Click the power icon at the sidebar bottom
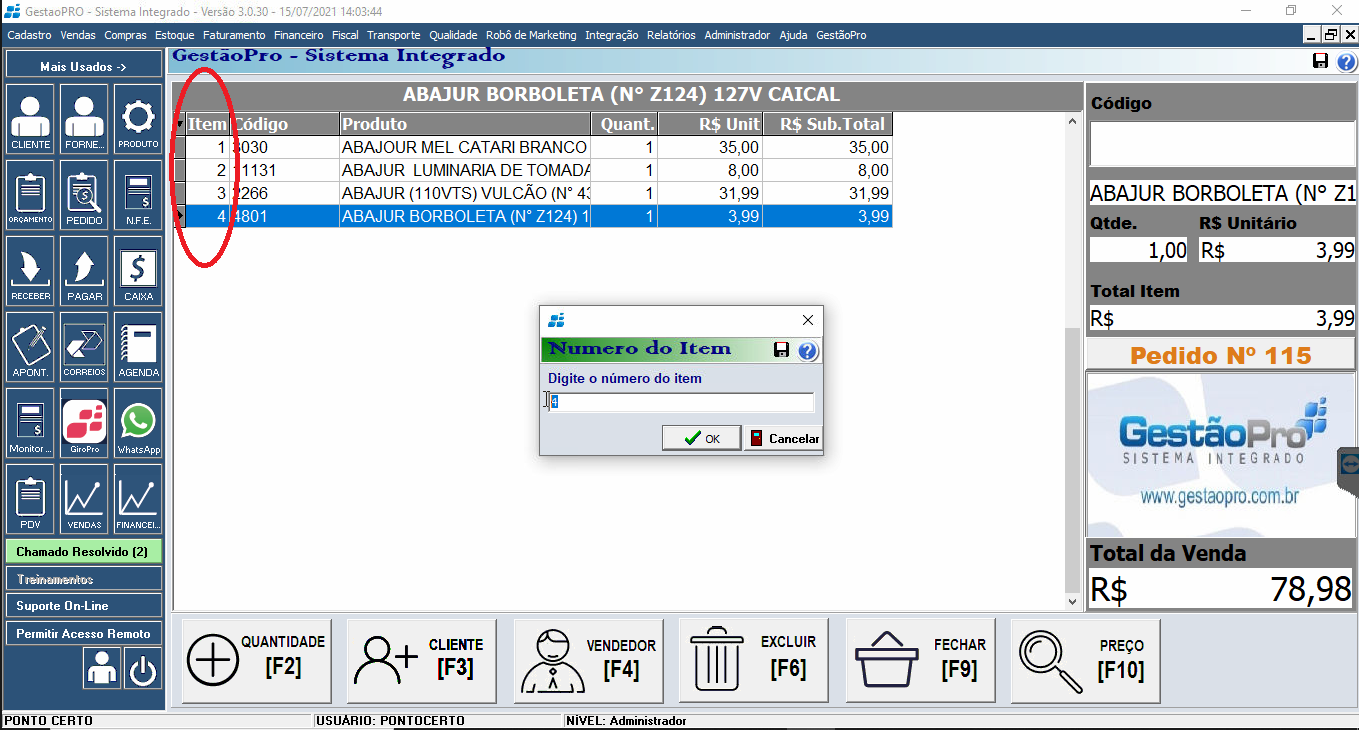 [143, 668]
